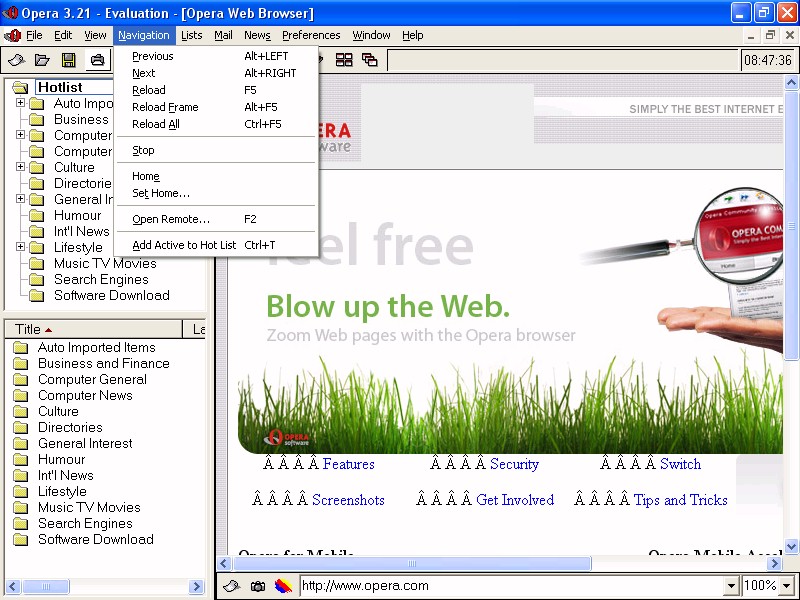Open the address bar URL dropdown arrow
The width and height of the screenshot is (800, 600).
(731, 586)
